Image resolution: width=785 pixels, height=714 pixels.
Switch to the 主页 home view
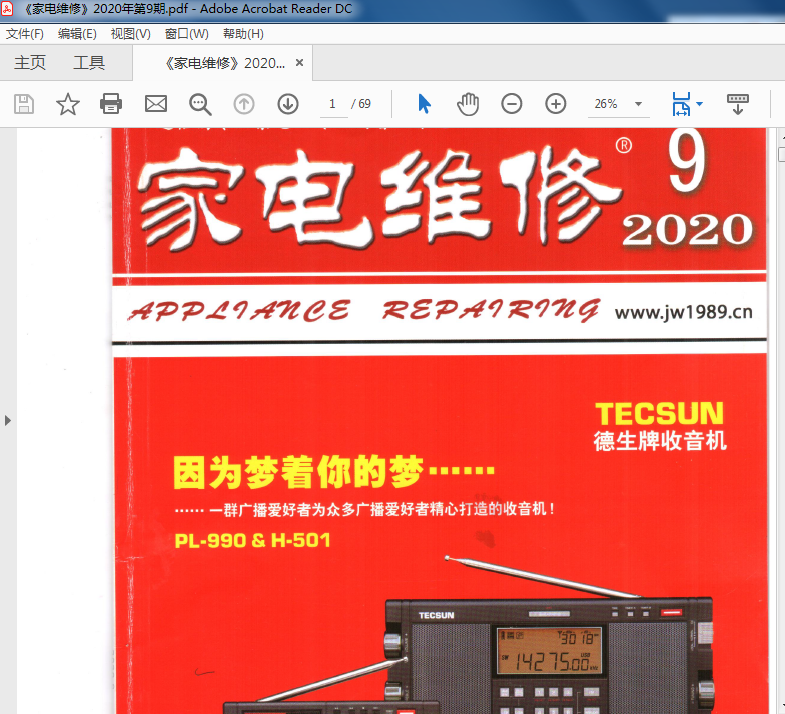point(30,63)
